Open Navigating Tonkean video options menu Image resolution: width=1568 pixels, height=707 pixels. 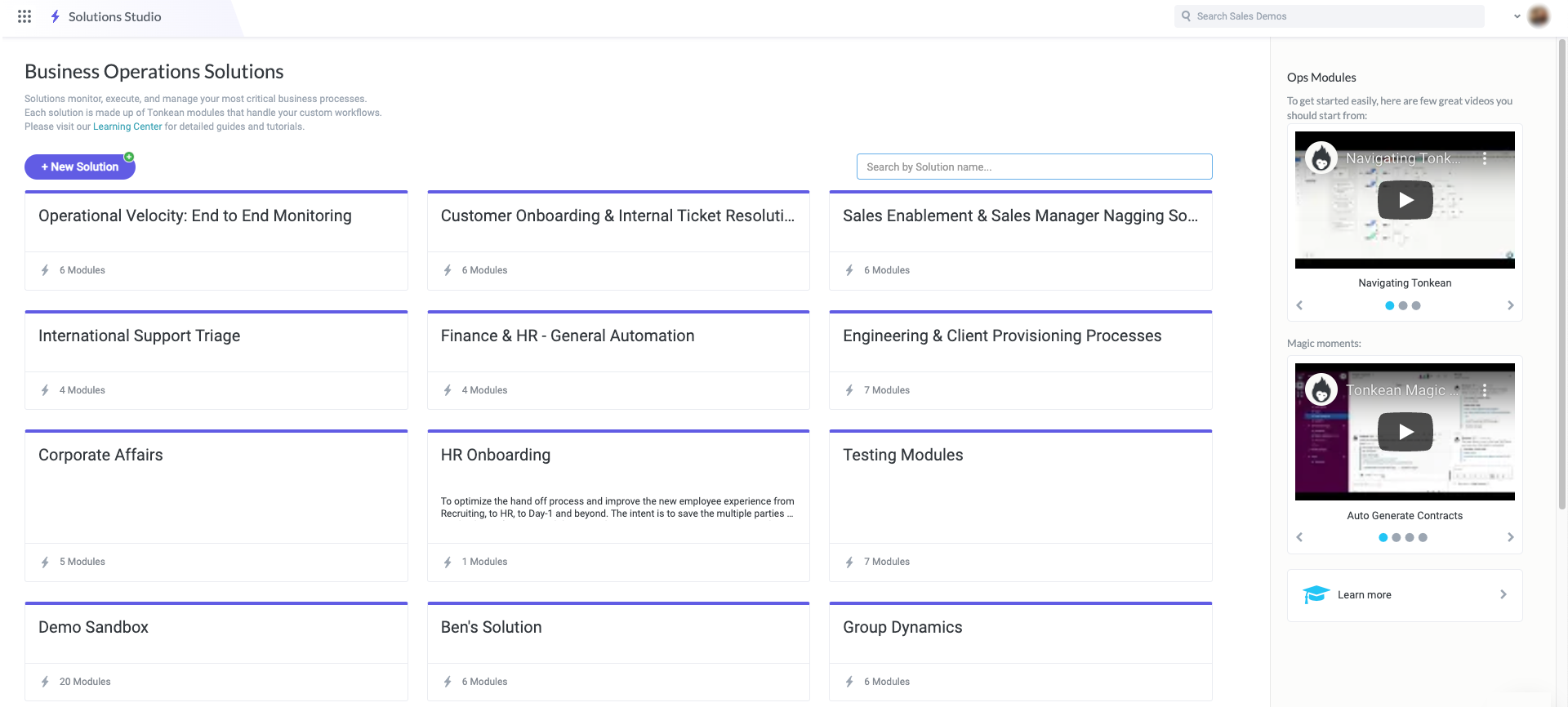pyautogui.click(x=1485, y=158)
